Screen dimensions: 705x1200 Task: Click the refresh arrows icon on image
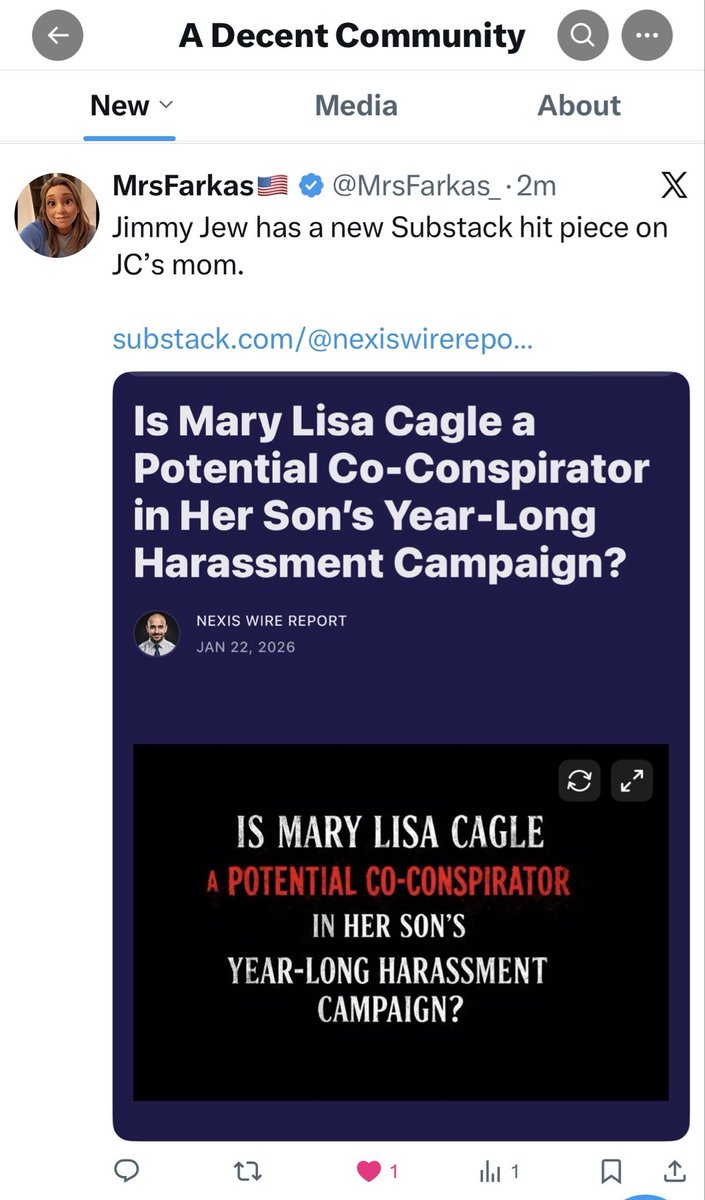pyautogui.click(x=580, y=782)
